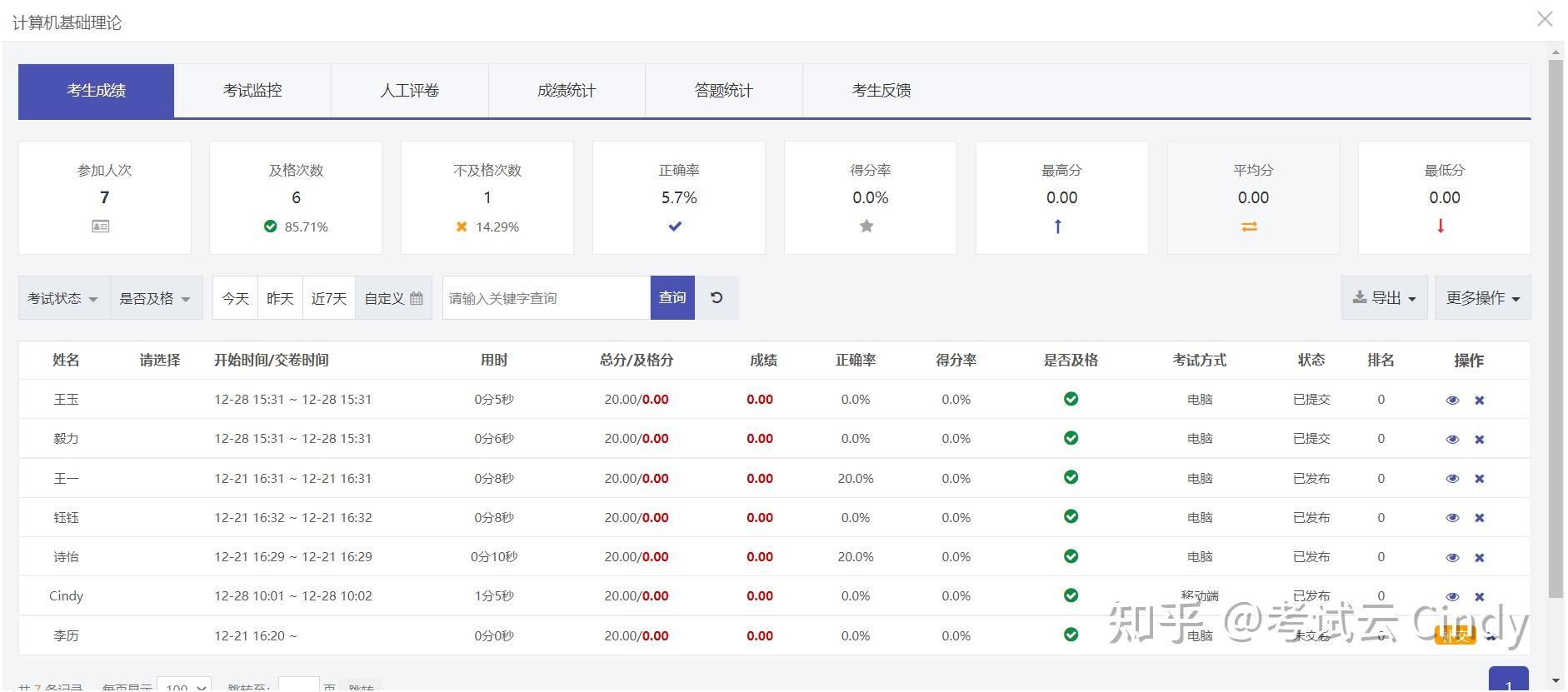Viewport: 1568px width, 692px height.
Task: Click the up arrow under 最高分
Action: coord(1058,226)
